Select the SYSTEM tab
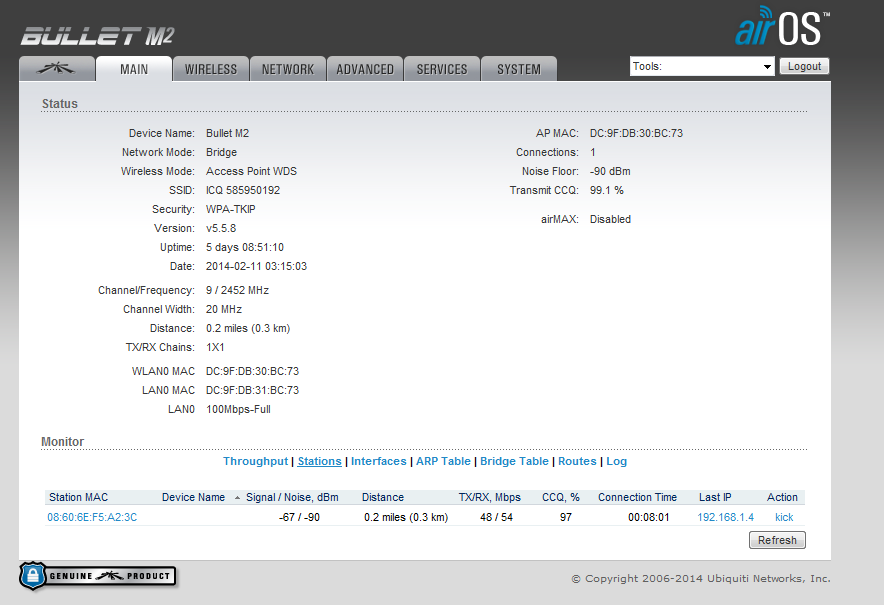 [x=519, y=69]
